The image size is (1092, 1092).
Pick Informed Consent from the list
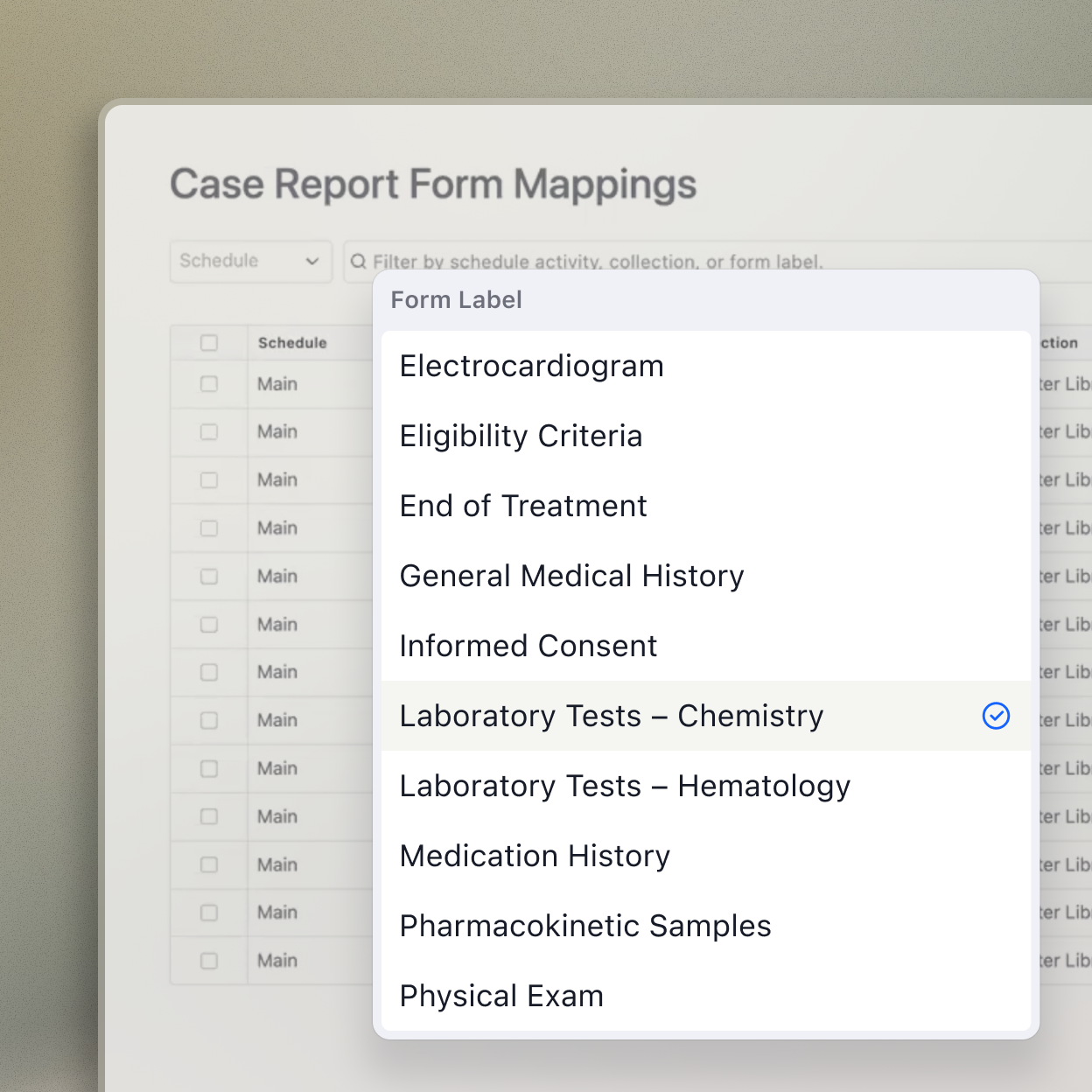pos(528,646)
